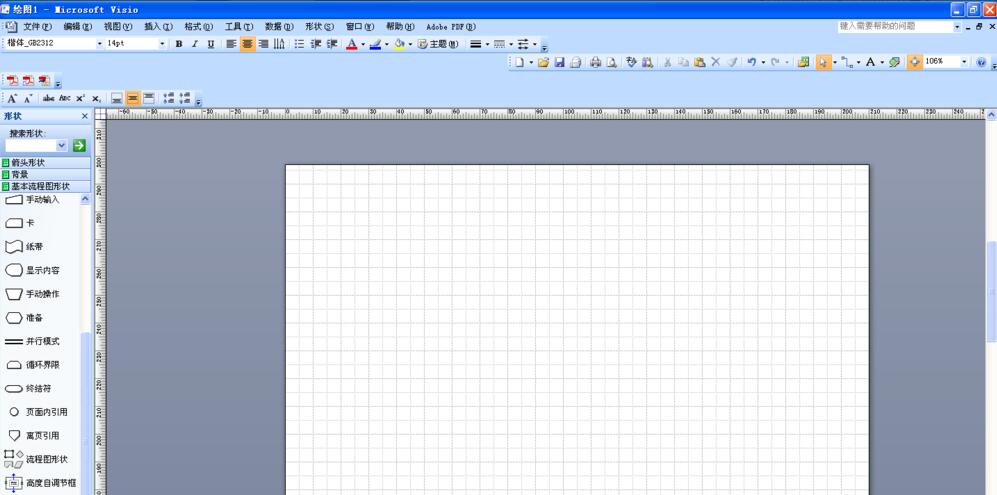The height and width of the screenshot is (495, 997).
Task: Open the Adobe PDF menu
Action: 450,27
